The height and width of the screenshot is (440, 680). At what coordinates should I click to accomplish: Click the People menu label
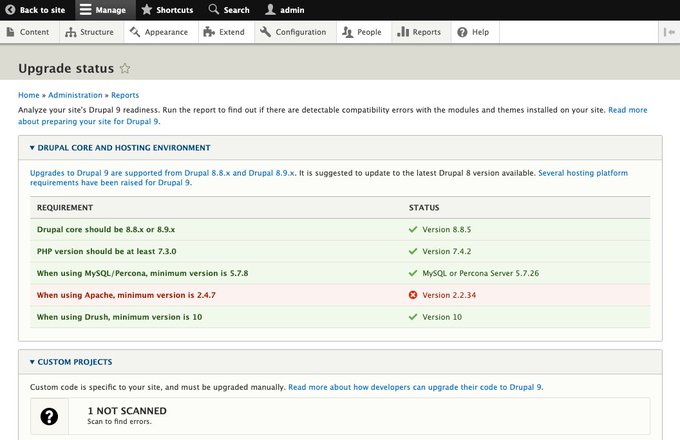tap(369, 32)
